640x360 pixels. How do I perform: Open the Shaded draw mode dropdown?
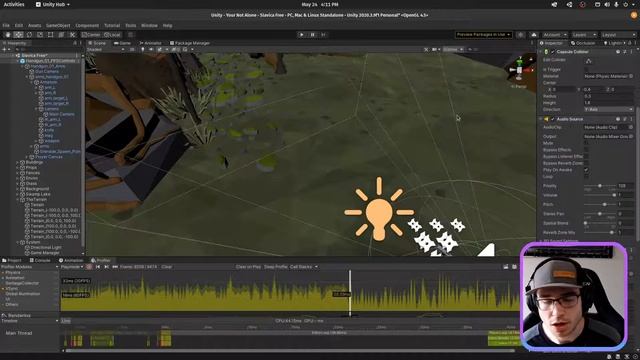pos(106,49)
